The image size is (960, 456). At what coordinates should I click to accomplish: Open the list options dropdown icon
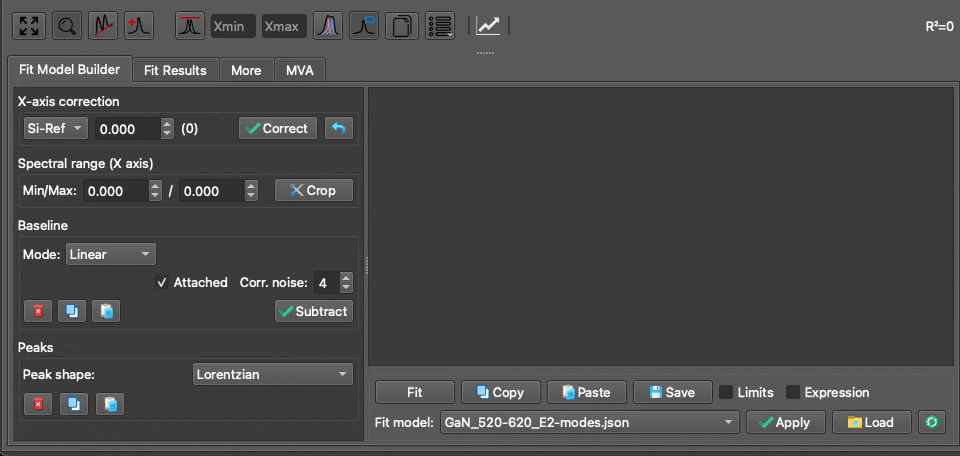[x=440, y=26]
